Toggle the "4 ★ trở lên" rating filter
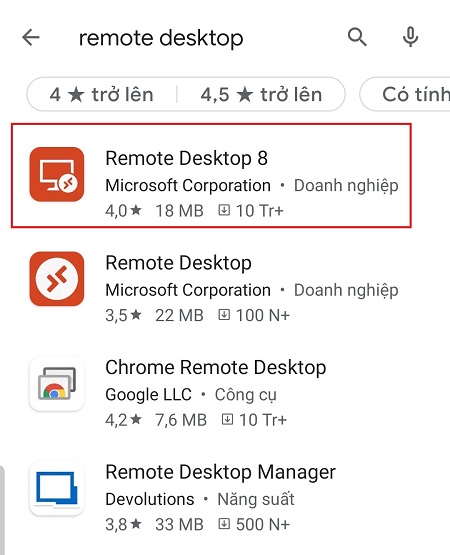The image size is (450, 555). pyautogui.click(x=101, y=95)
